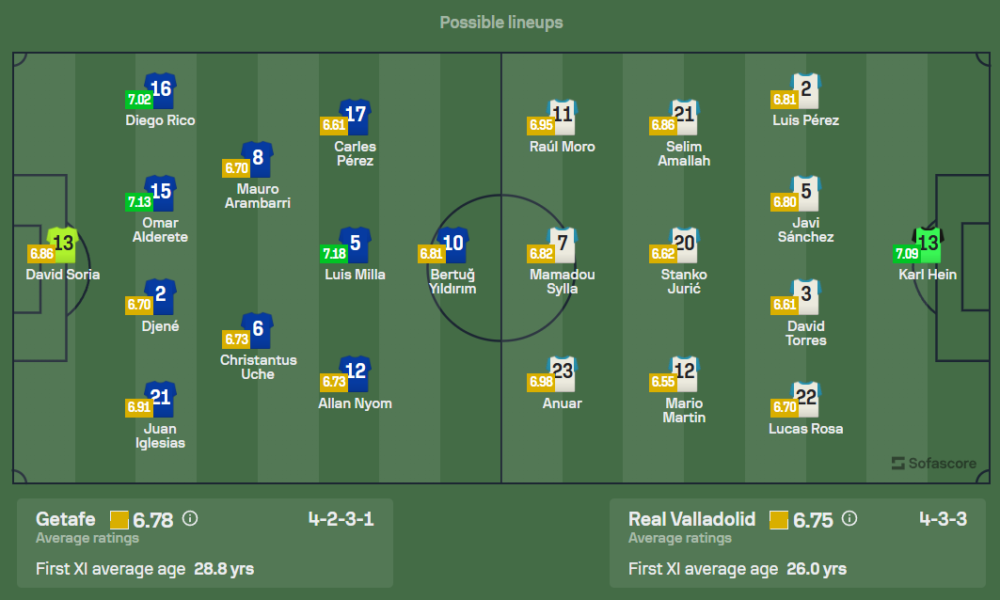
Task: Click info icon beside Real Valladolid's rating
Action: (849, 519)
